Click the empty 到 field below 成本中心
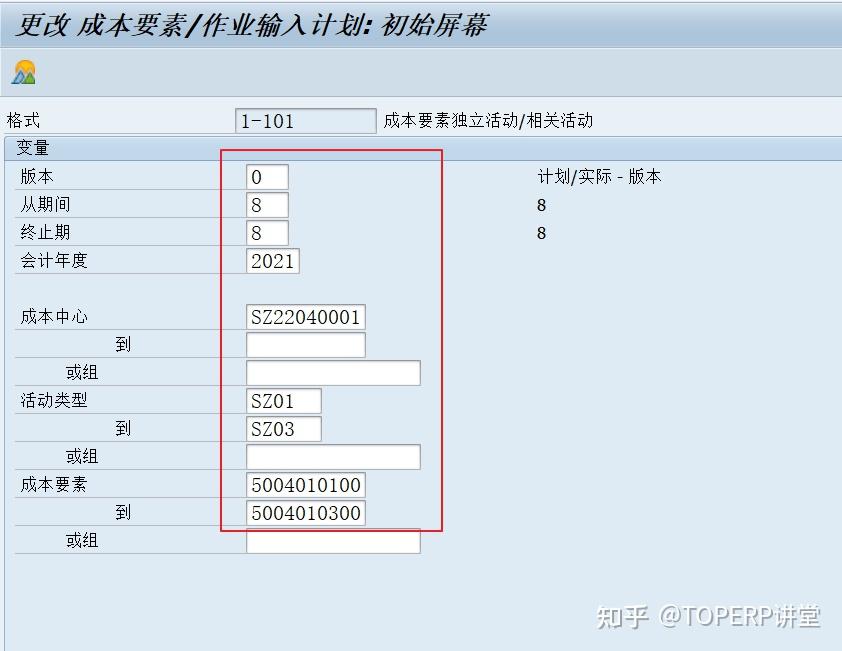842x651 pixels. pos(305,344)
